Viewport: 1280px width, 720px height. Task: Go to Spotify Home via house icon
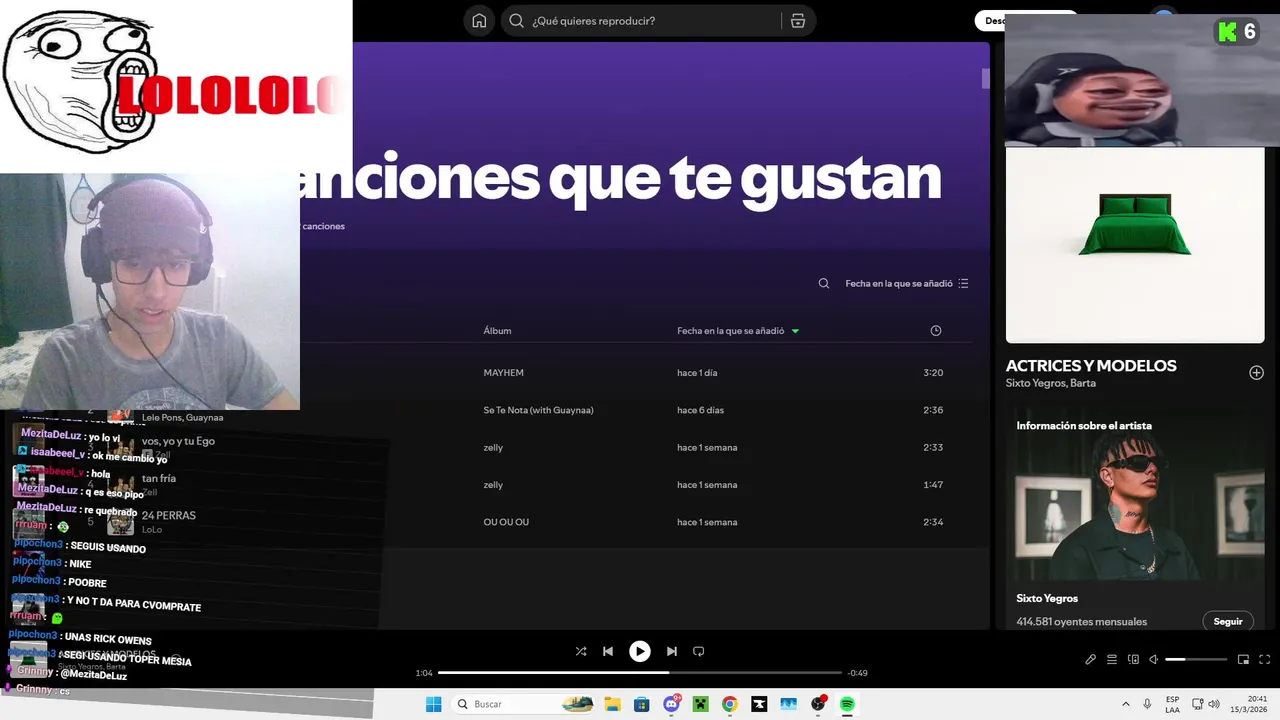(479, 21)
